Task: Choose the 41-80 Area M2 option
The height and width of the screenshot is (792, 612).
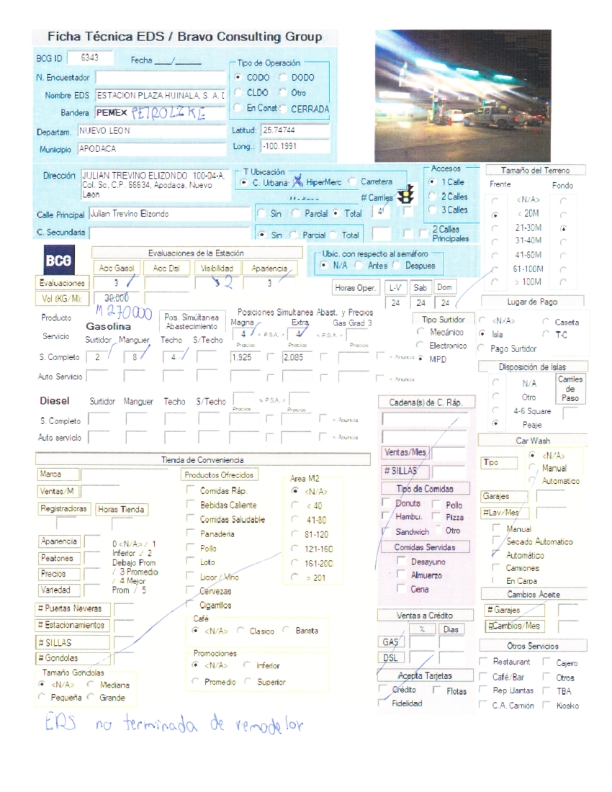Action: tap(295, 519)
